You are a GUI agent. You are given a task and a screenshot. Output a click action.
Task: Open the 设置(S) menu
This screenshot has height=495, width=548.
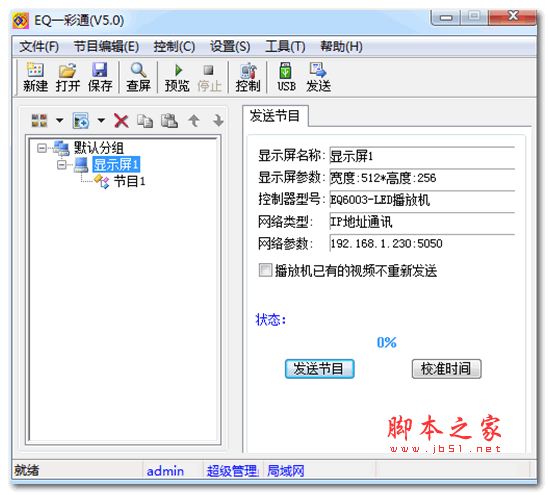(230, 46)
